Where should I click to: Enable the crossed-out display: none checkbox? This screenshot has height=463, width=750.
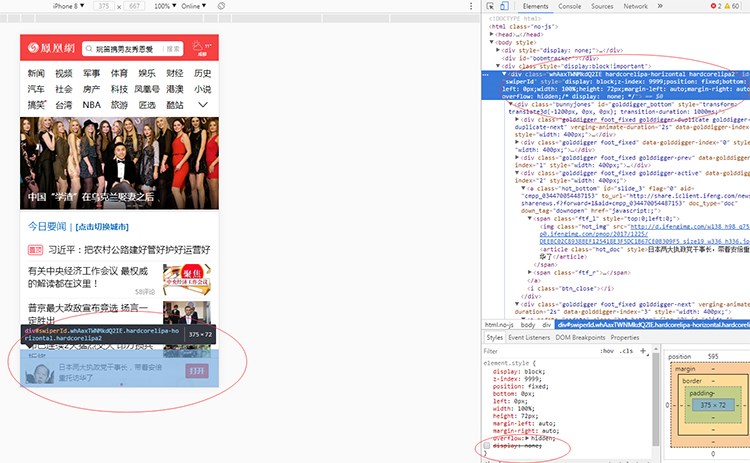(x=487, y=446)
